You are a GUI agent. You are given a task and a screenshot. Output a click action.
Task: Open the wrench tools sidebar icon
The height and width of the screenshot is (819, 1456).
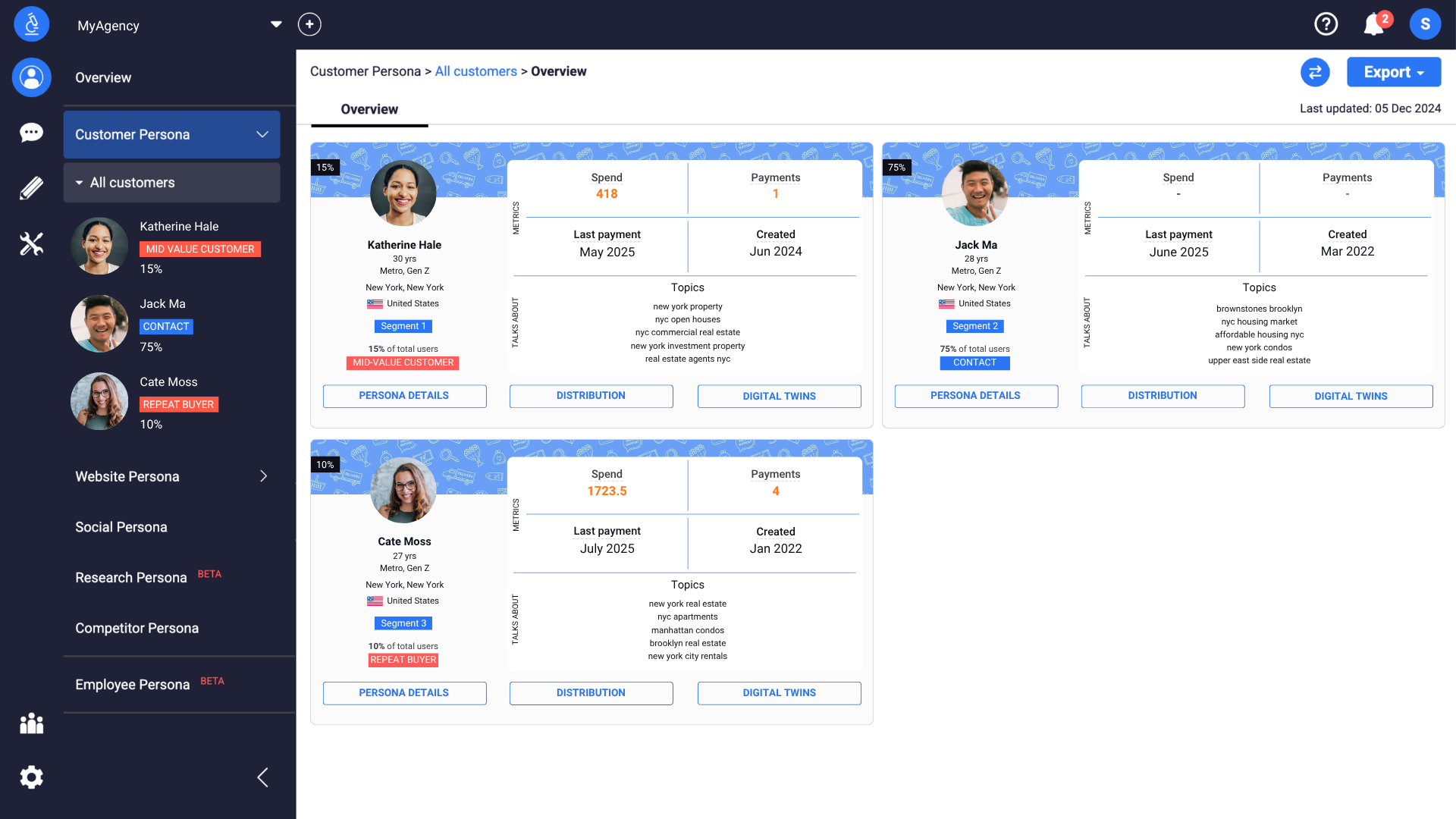[32, 243]
